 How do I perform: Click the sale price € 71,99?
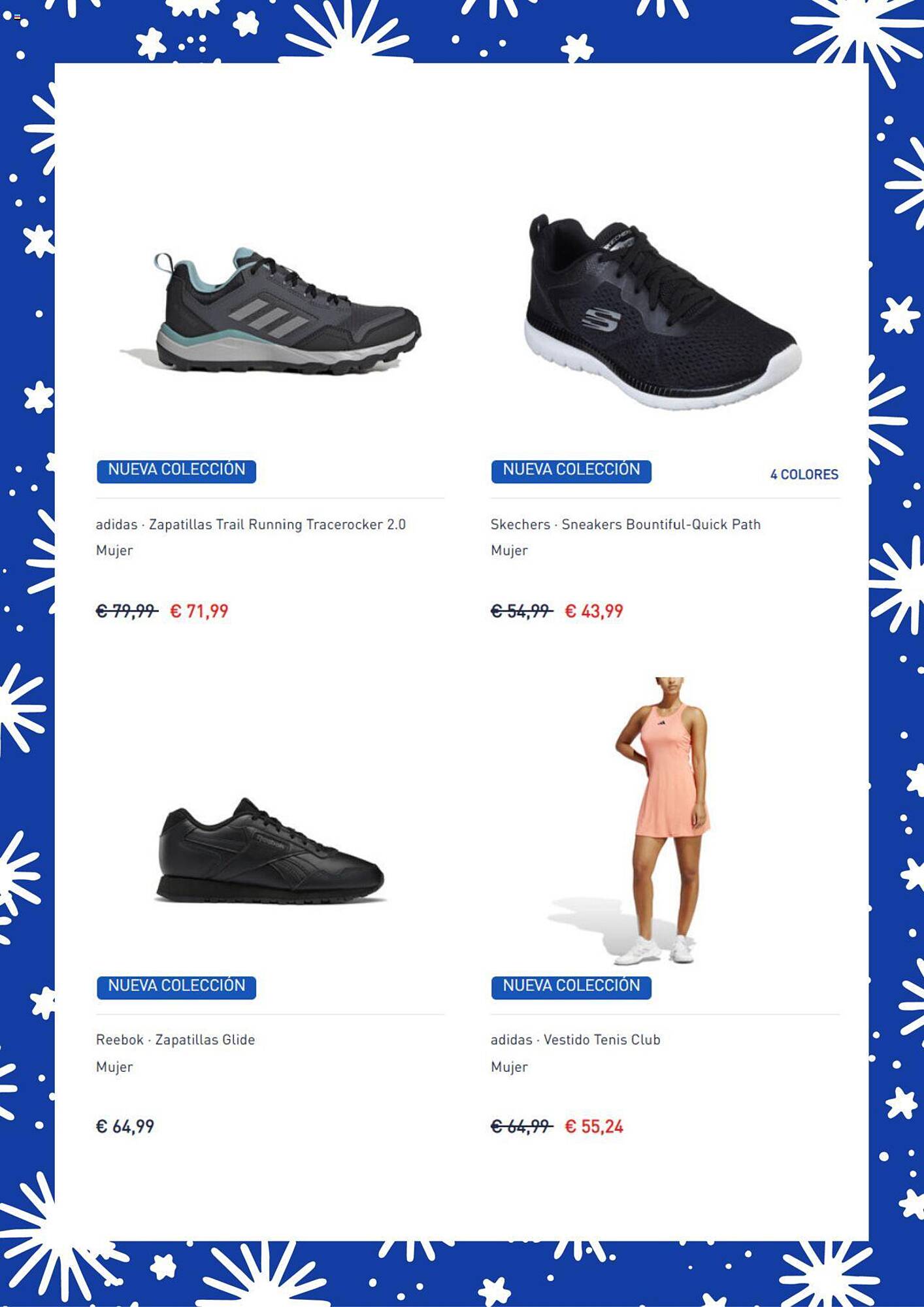(199, 611)
